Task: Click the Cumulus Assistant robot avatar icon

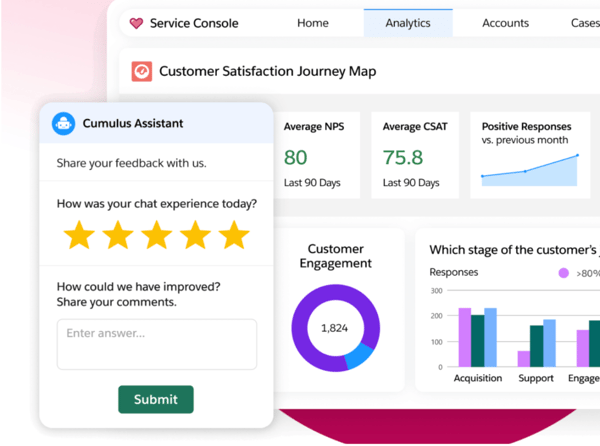Action: [x=64, y=124]
